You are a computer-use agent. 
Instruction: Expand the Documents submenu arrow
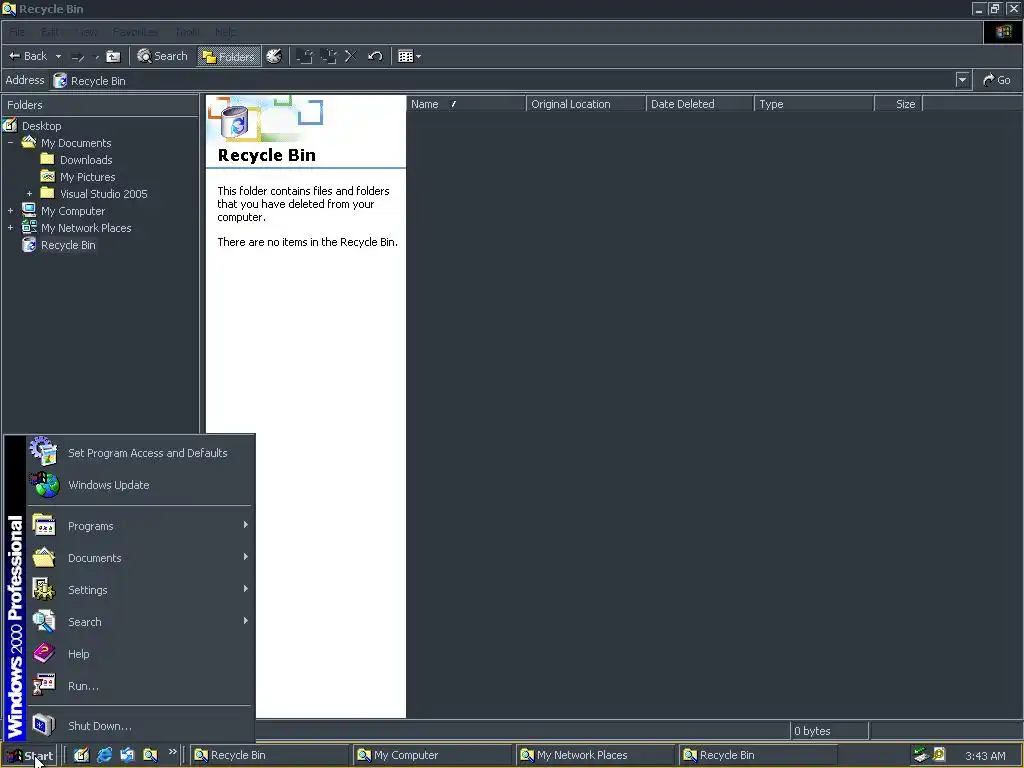[x=246, y=557]
